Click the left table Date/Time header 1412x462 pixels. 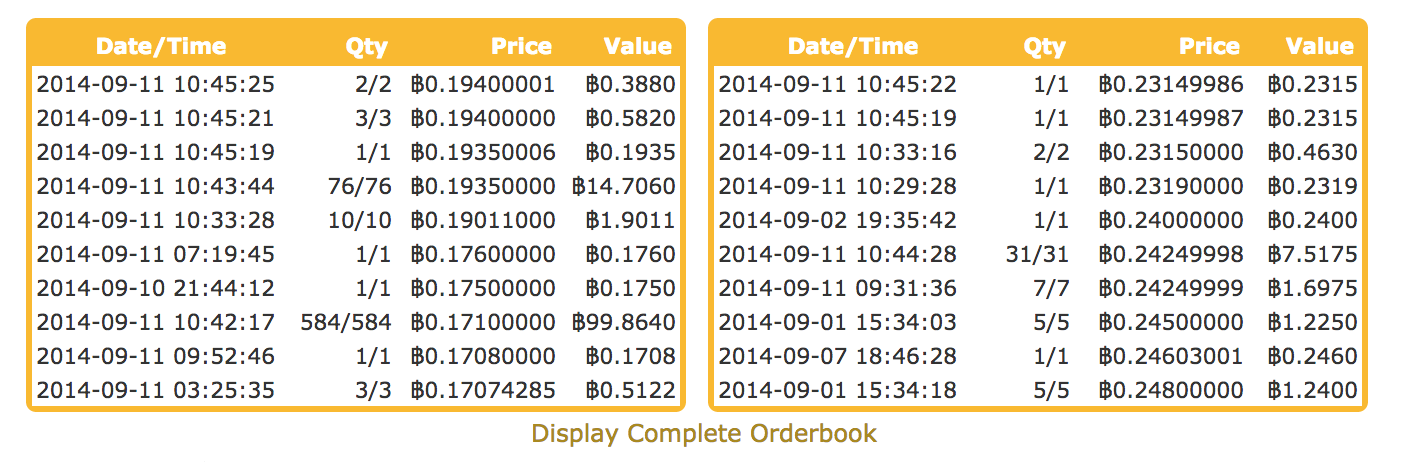coord(161,46)
